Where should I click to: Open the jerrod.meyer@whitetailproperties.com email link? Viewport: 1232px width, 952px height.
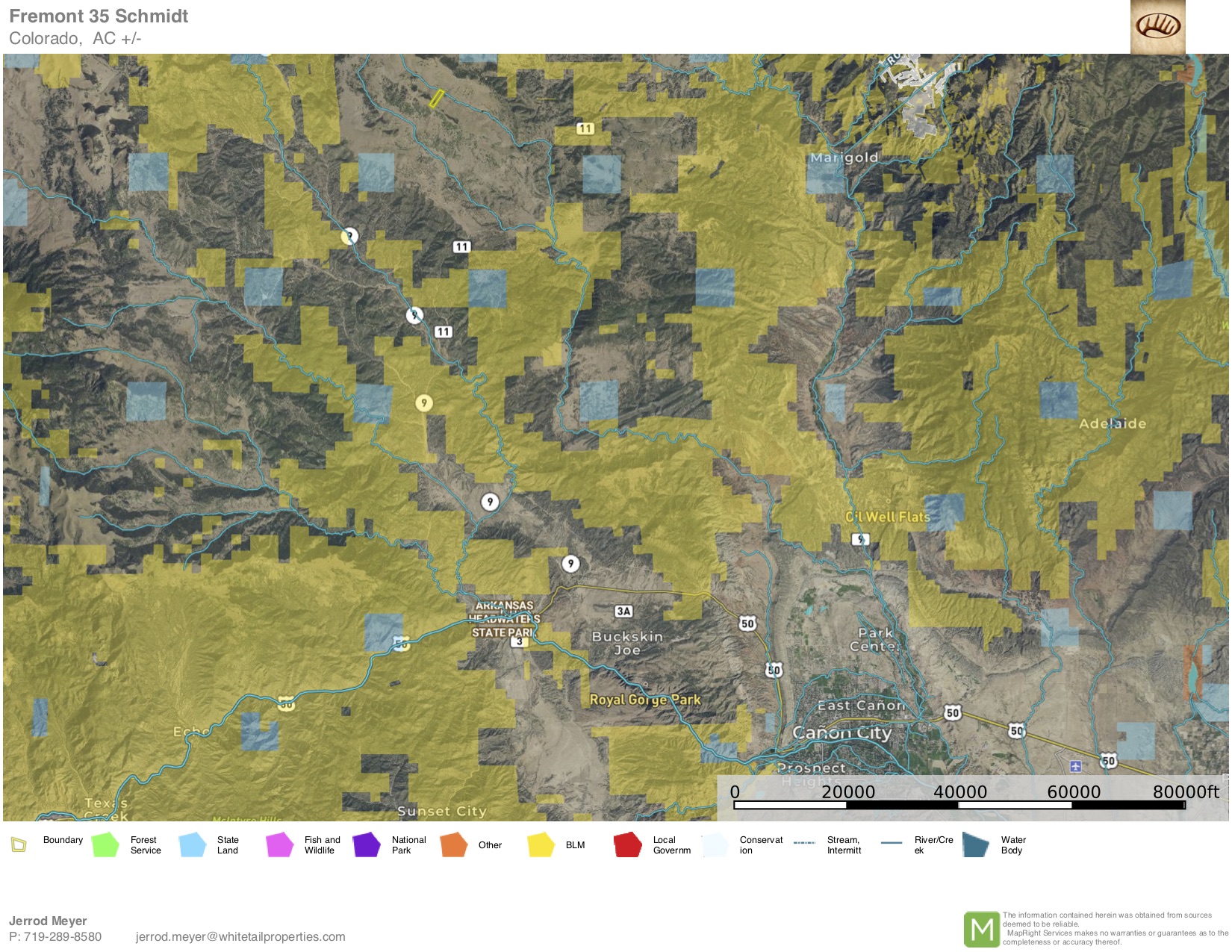click(240, 936)
